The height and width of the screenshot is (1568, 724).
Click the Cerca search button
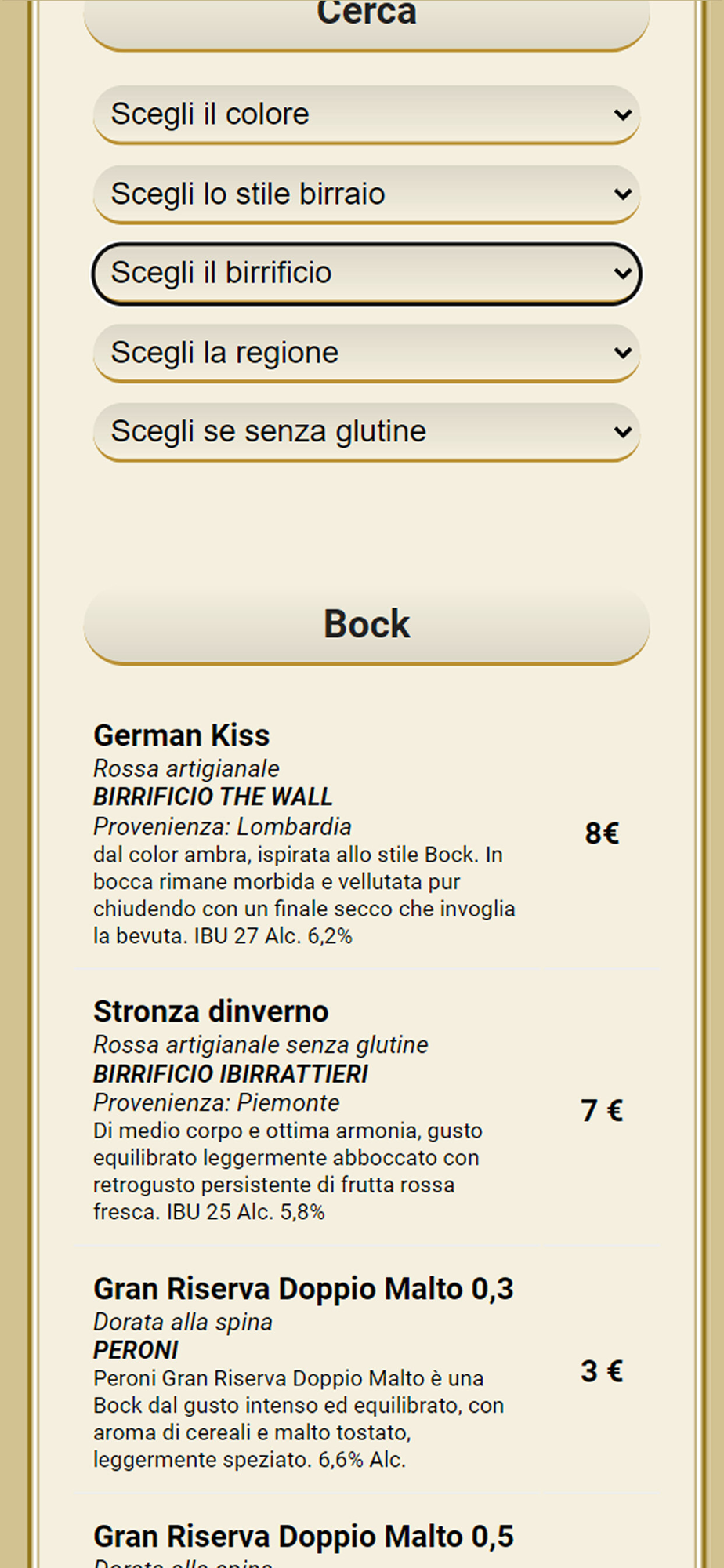point(366,20)
